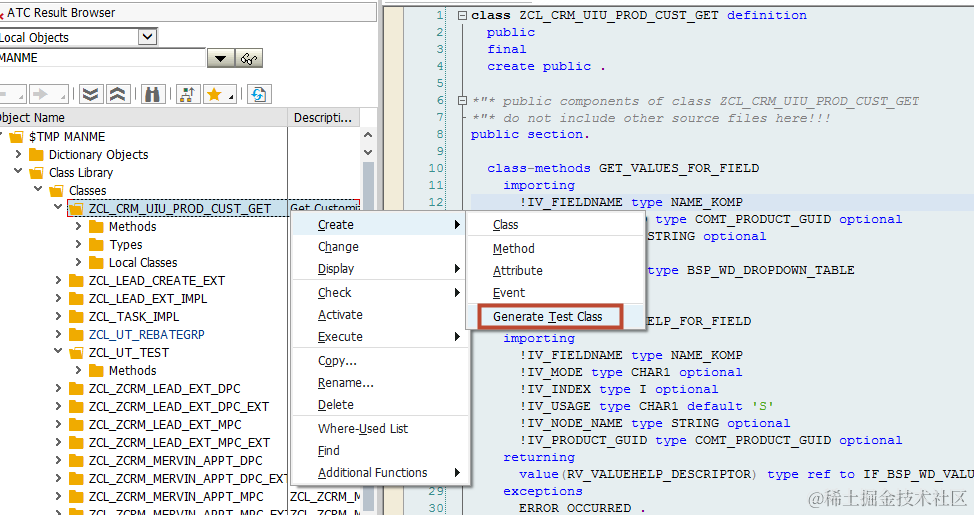Click the Display object glasses icon
Screen dimensions: 974x515
tap(249, 58)
